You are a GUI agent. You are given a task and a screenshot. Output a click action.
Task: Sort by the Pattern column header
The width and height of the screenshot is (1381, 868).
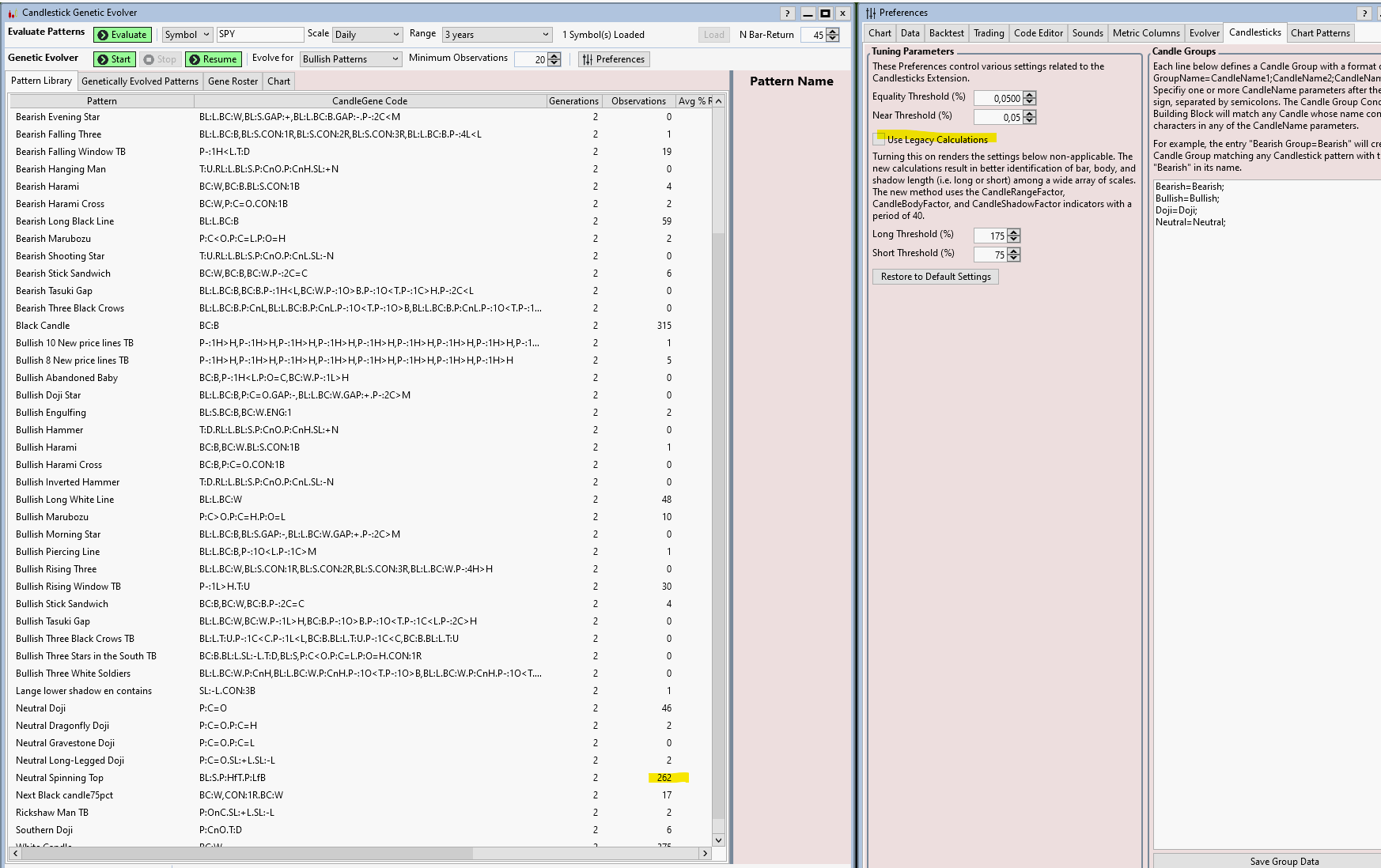101,101
